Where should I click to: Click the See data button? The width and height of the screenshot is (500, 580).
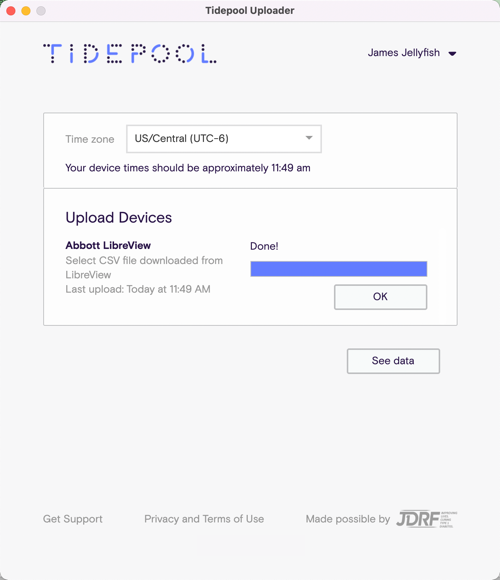[393, 361]
